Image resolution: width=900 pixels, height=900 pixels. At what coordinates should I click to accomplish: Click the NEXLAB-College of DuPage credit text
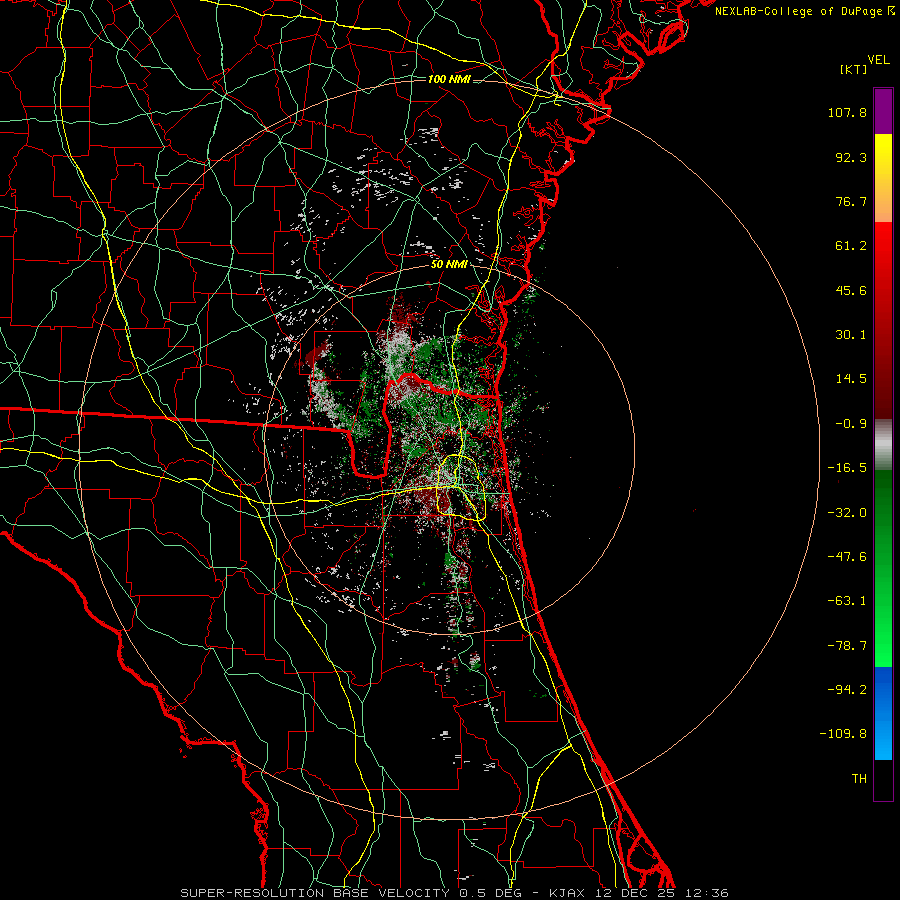click(x=804, y=11)
